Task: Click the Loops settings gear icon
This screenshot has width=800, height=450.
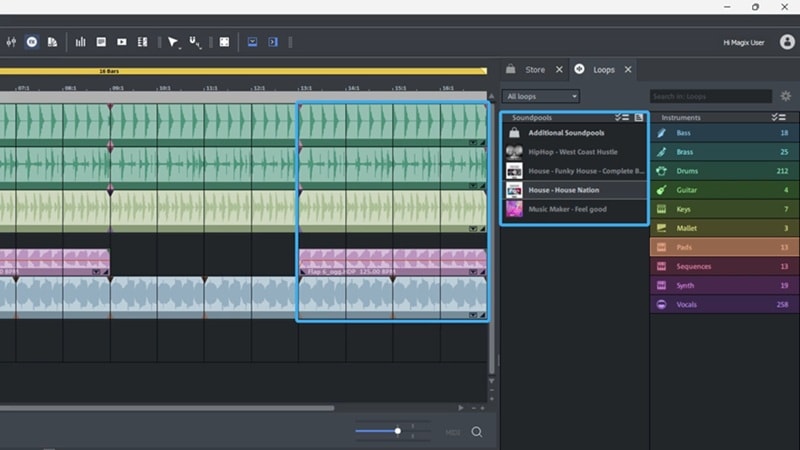Action: 785,96
